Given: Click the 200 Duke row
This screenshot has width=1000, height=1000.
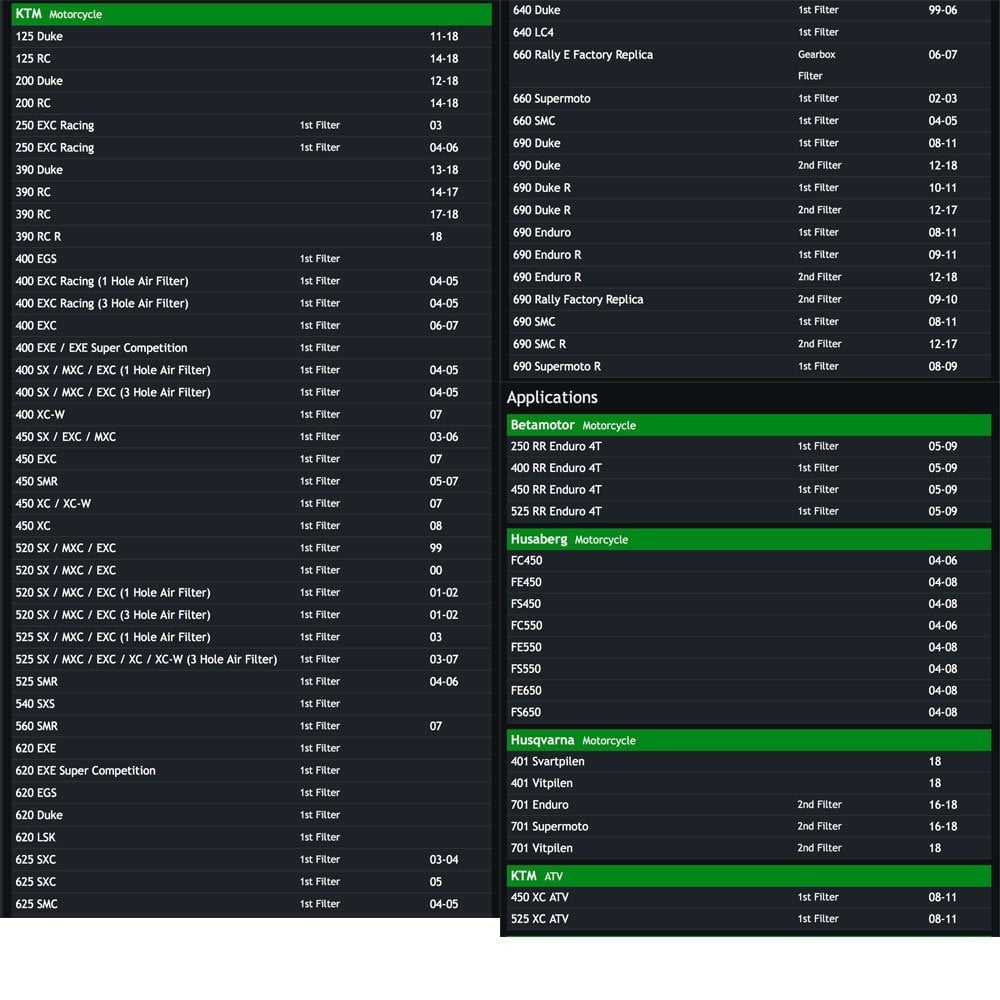Looking at the screenshot, I should 251,81.
